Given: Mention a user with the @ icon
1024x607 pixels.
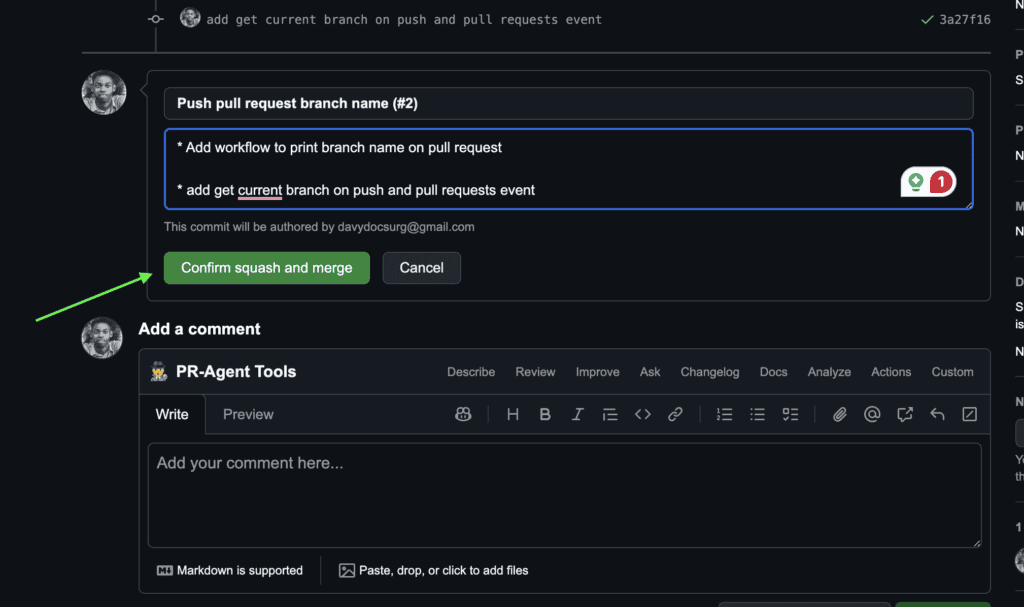Looking at the screenshot, I should pos(872,414).
